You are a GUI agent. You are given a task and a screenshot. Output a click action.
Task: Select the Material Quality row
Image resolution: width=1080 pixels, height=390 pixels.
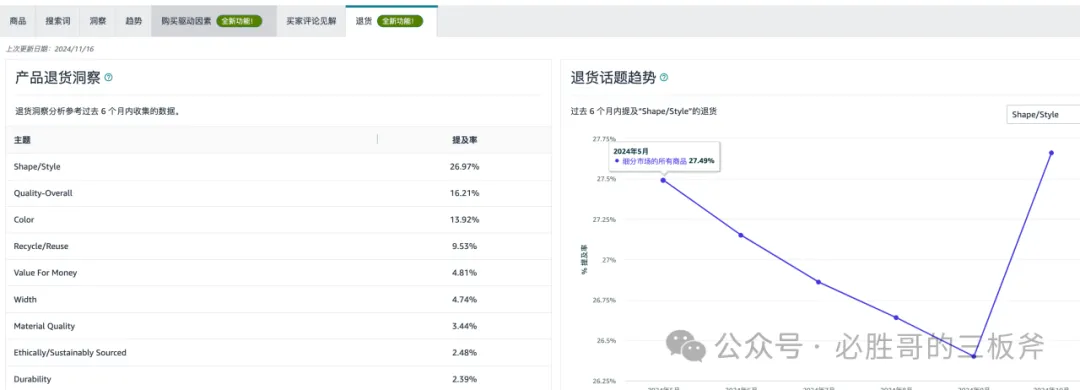coord(278,326)
